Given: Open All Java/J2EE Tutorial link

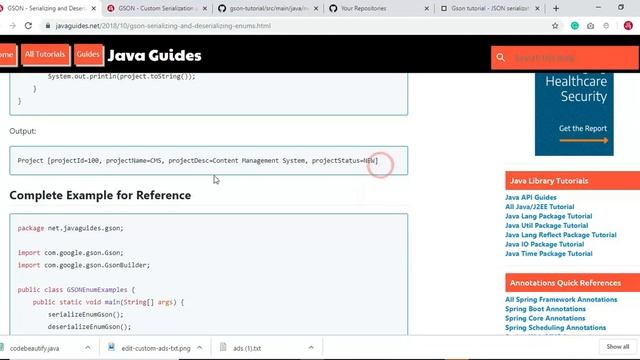Looking at the screenshot, I should pyautogui.click(x=540, y=207).
